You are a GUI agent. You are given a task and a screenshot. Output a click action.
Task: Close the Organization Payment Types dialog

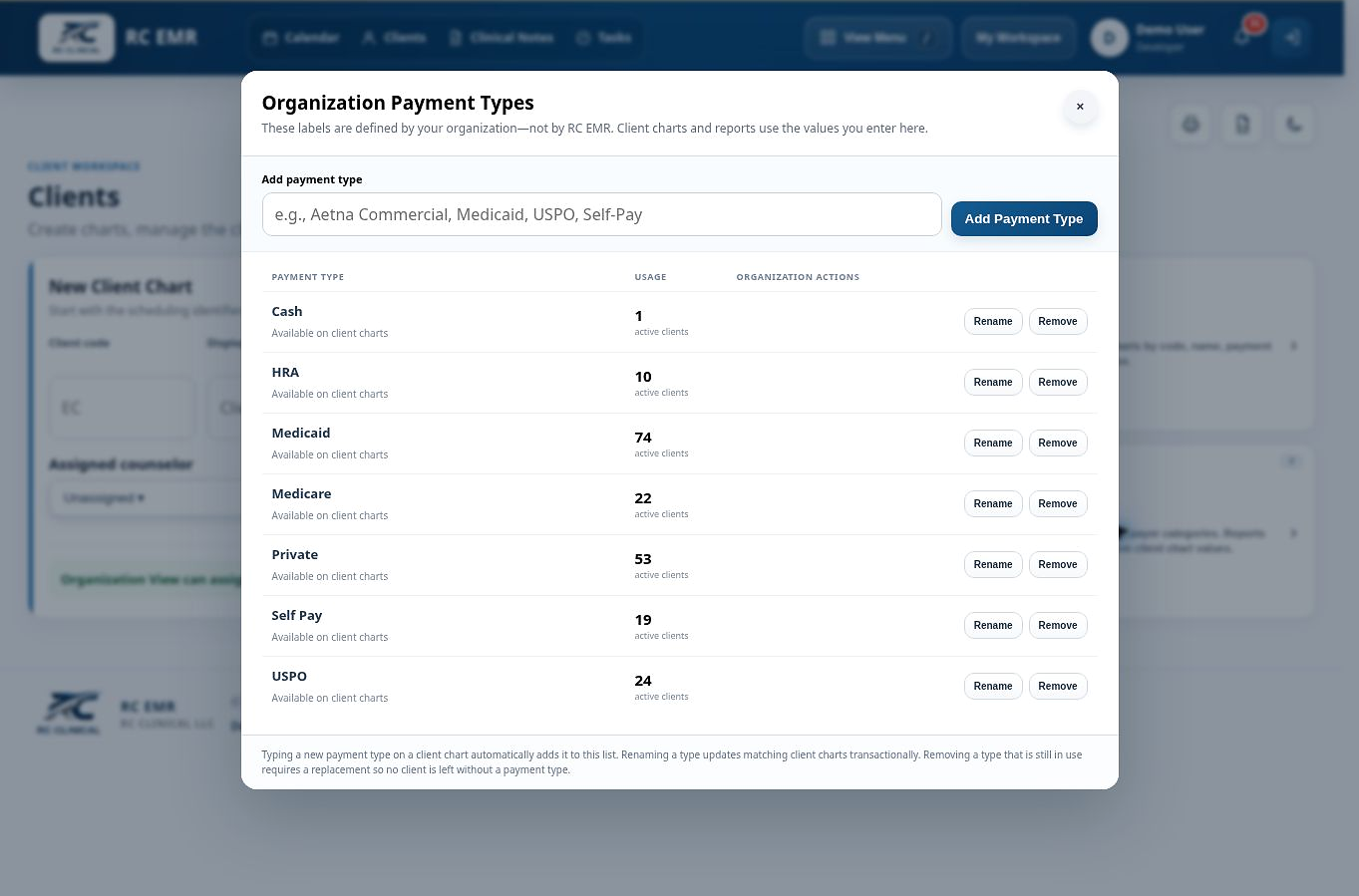1080,107
